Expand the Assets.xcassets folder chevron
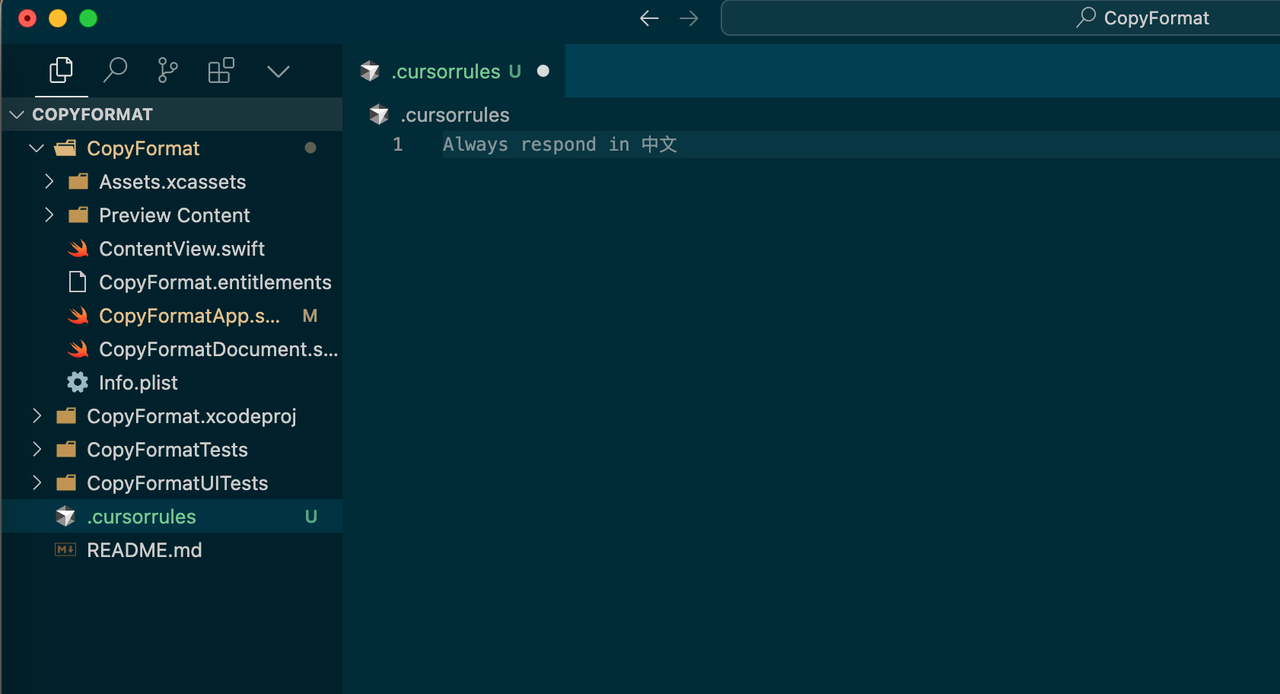Screen dimensions: 1280x694 (x=49, y=182)
